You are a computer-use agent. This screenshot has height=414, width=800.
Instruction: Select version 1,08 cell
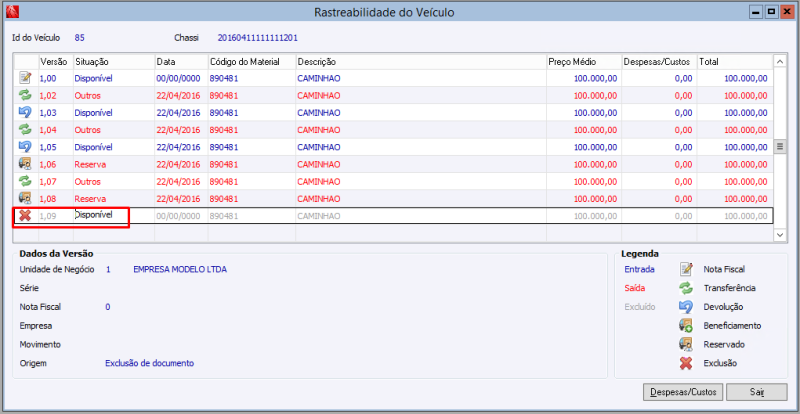tap(56, 199)
